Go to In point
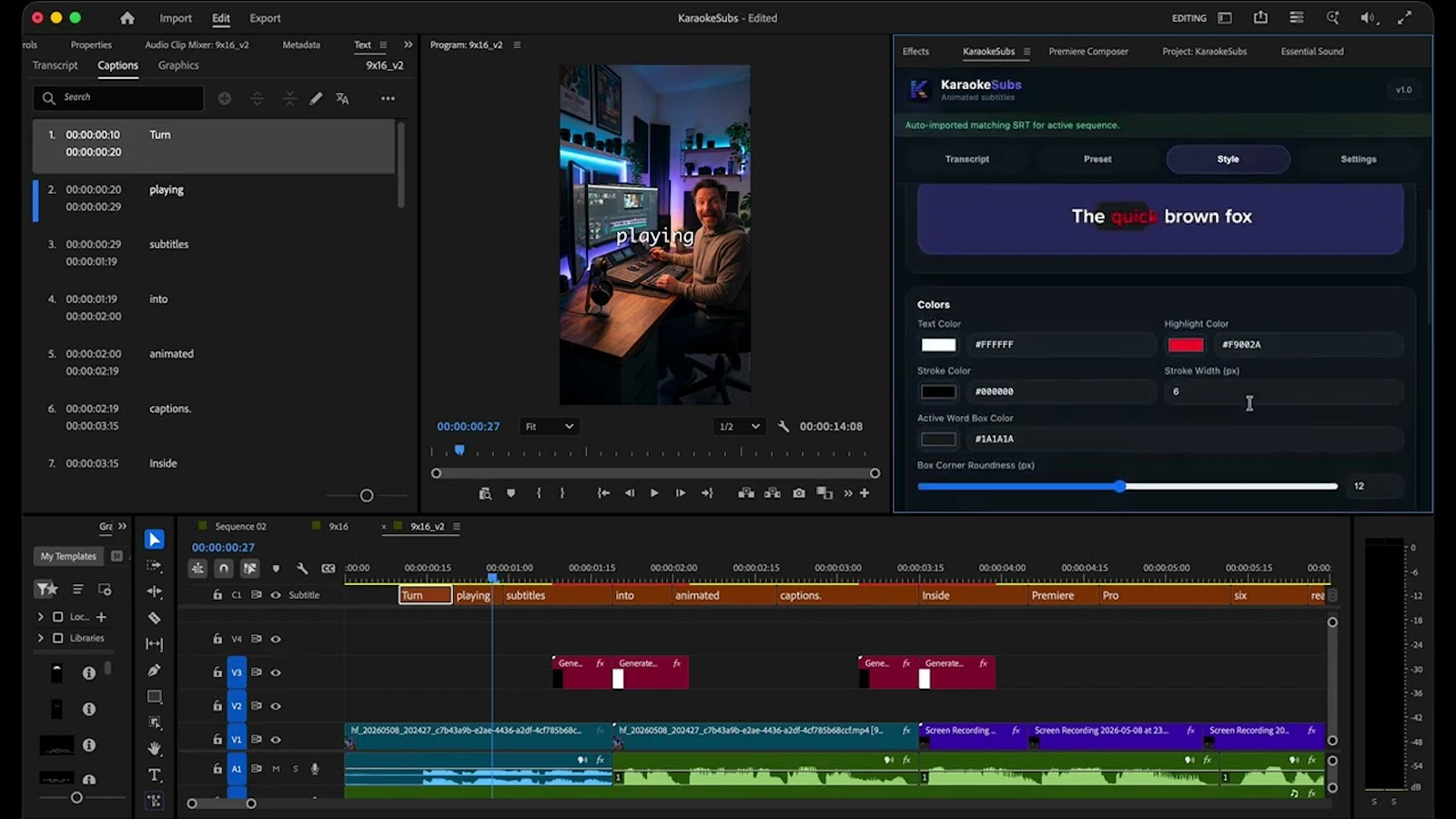 [x=602, y=493]
